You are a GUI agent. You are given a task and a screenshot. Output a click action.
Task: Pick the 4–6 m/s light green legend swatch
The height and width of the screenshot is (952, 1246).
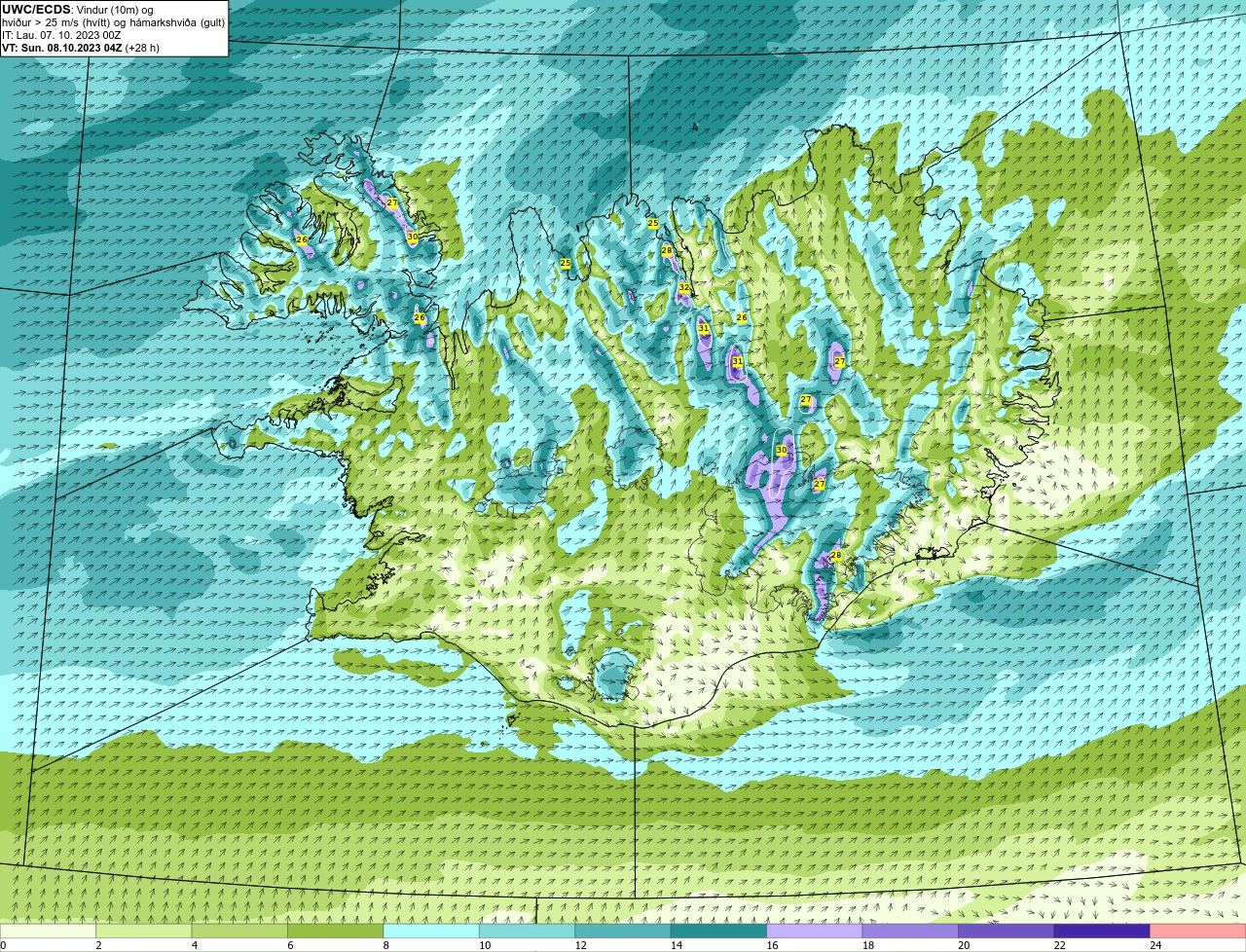tap(240, 932)
